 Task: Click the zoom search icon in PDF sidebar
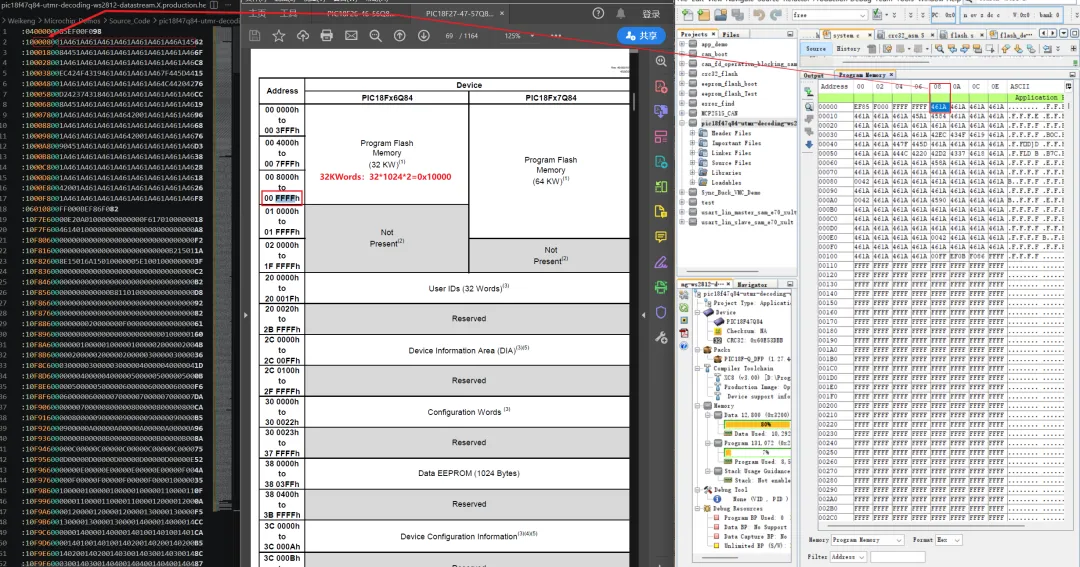[x=661, y=61]
